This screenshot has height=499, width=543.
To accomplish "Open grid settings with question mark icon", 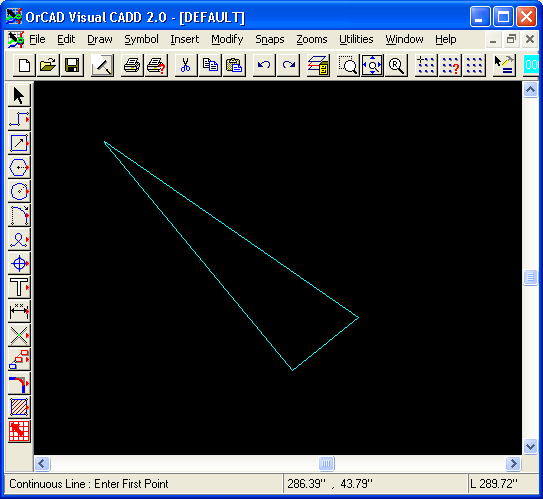I will click(450, 65).
